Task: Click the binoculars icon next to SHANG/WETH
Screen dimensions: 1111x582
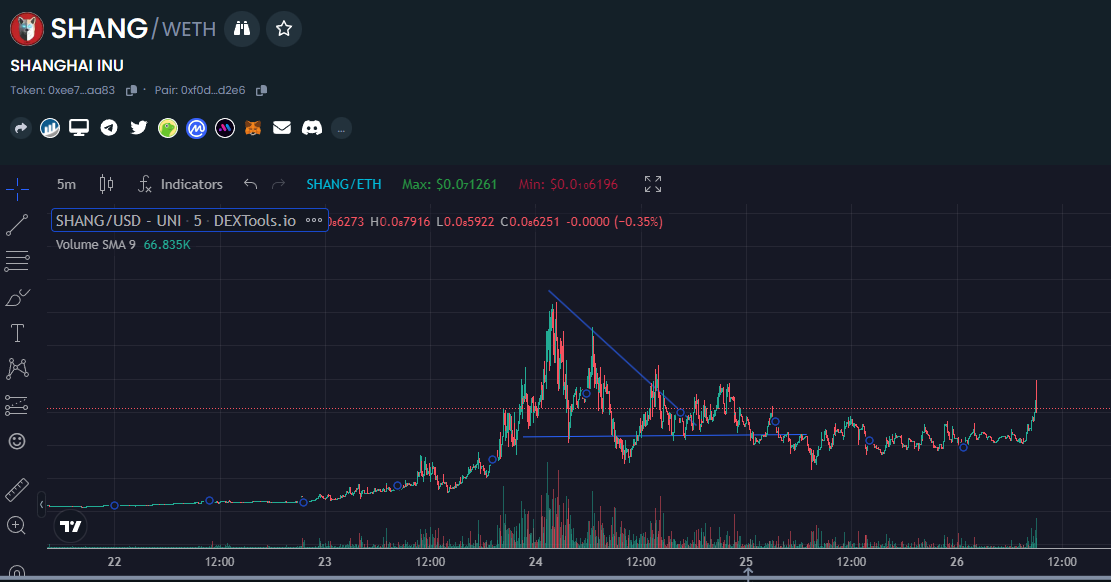Action: pyautogui.click(x=242, y=28)
